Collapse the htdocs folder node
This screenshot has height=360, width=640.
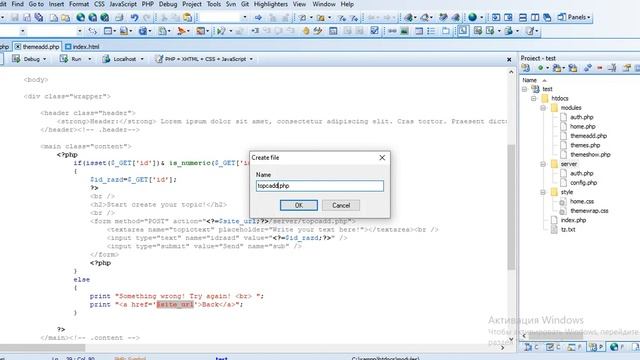(533, 98)
